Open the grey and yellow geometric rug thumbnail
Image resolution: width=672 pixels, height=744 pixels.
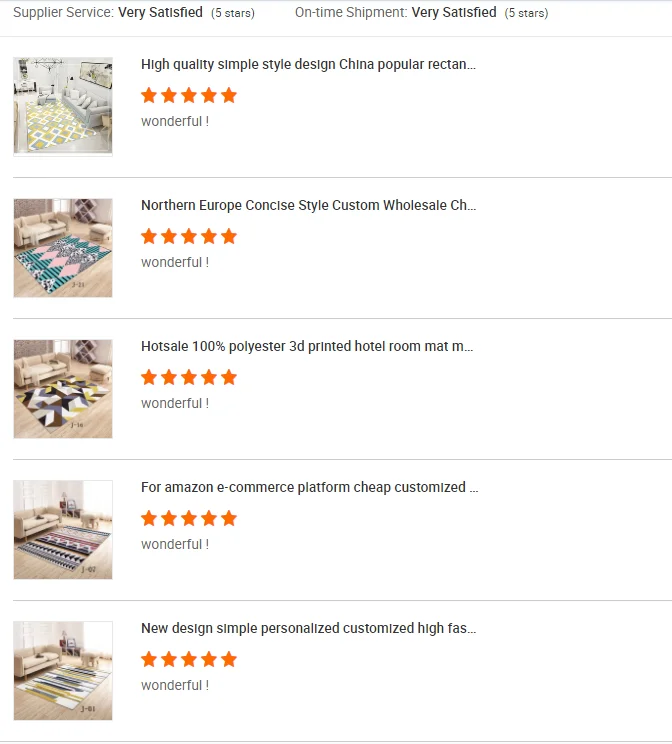[x=63, y=670]
